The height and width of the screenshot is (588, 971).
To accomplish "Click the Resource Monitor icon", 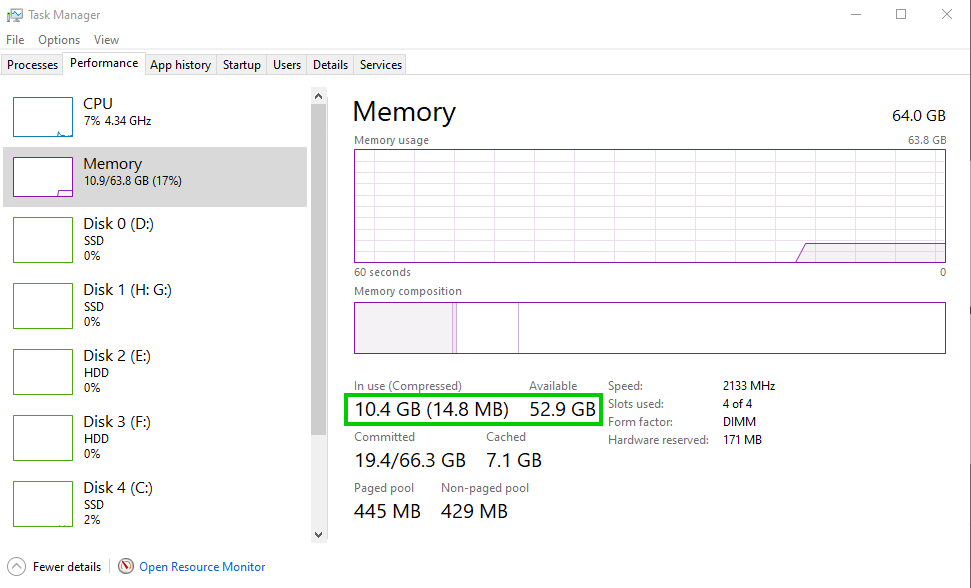I will tap(126, 566).
